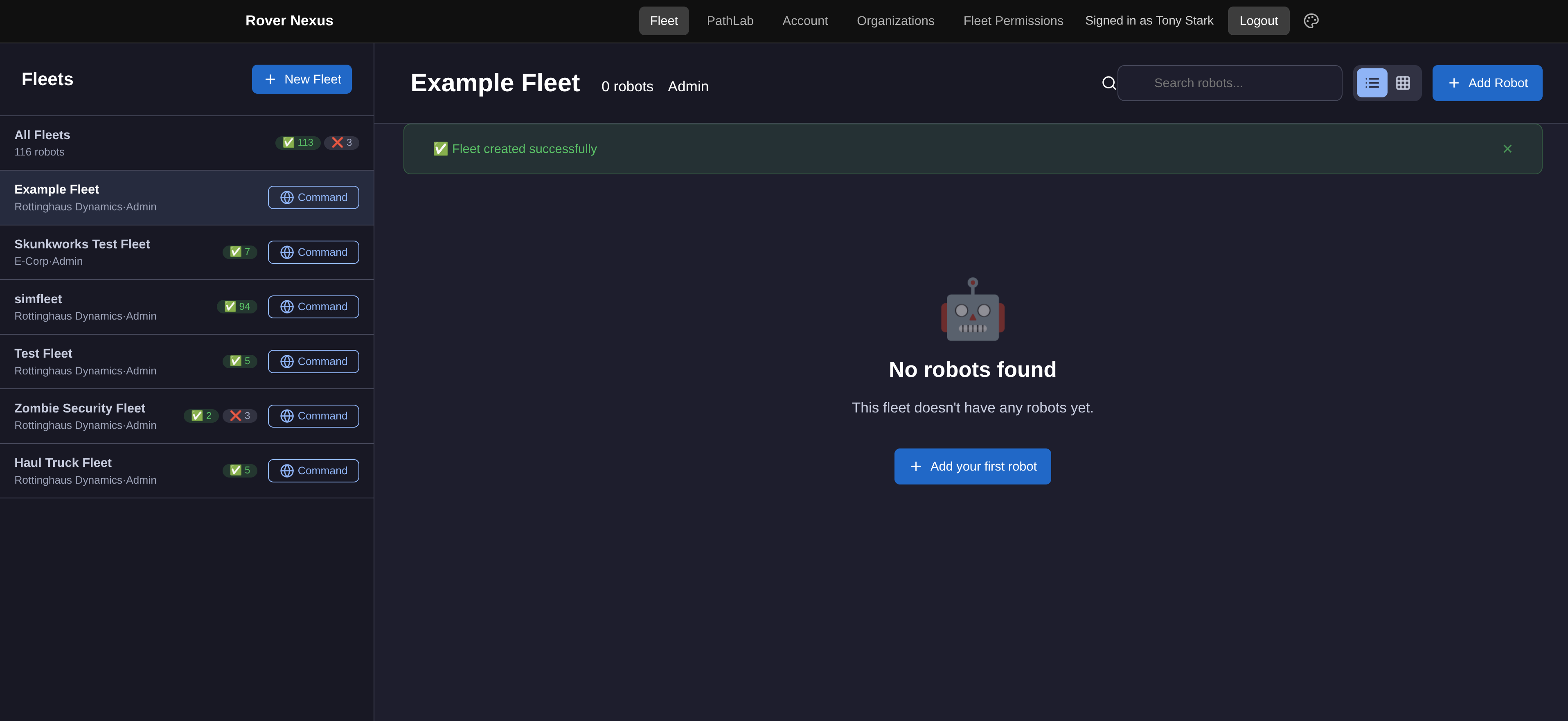1568x721 pixels.
Task: Click the simfleet Command button
Action: [x=313, y=307]
